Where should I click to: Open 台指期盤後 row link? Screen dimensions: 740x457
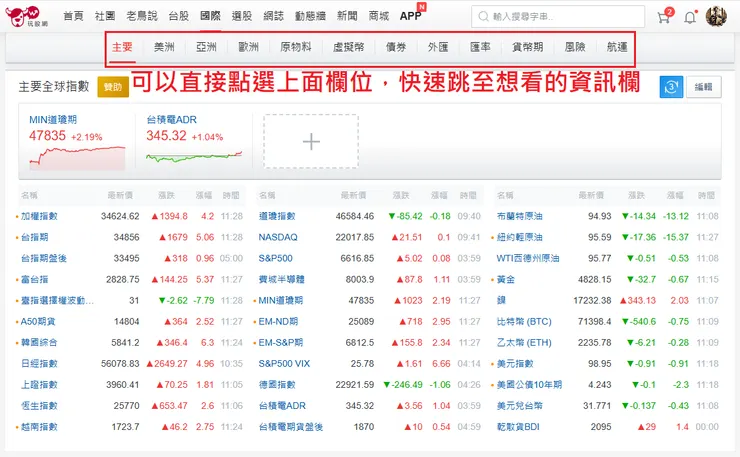point(44,258)
